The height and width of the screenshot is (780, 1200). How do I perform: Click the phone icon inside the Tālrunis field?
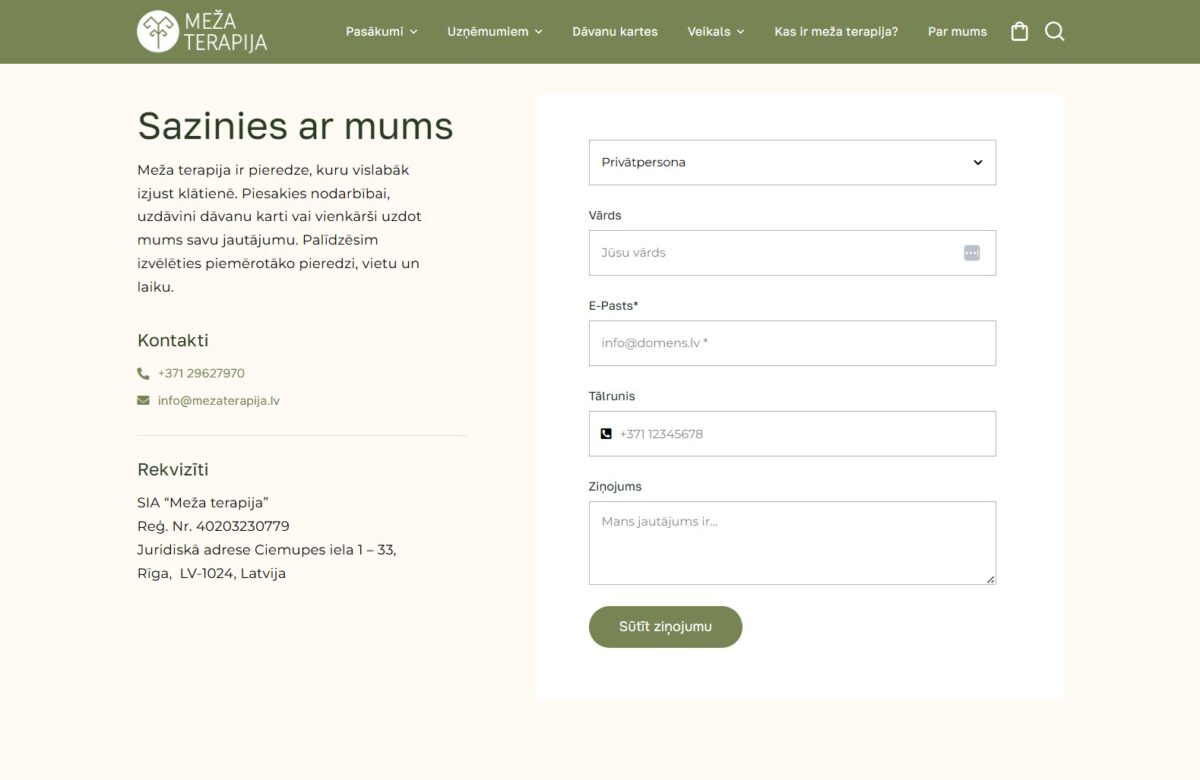pyautogui.click(x=606, y=434)
